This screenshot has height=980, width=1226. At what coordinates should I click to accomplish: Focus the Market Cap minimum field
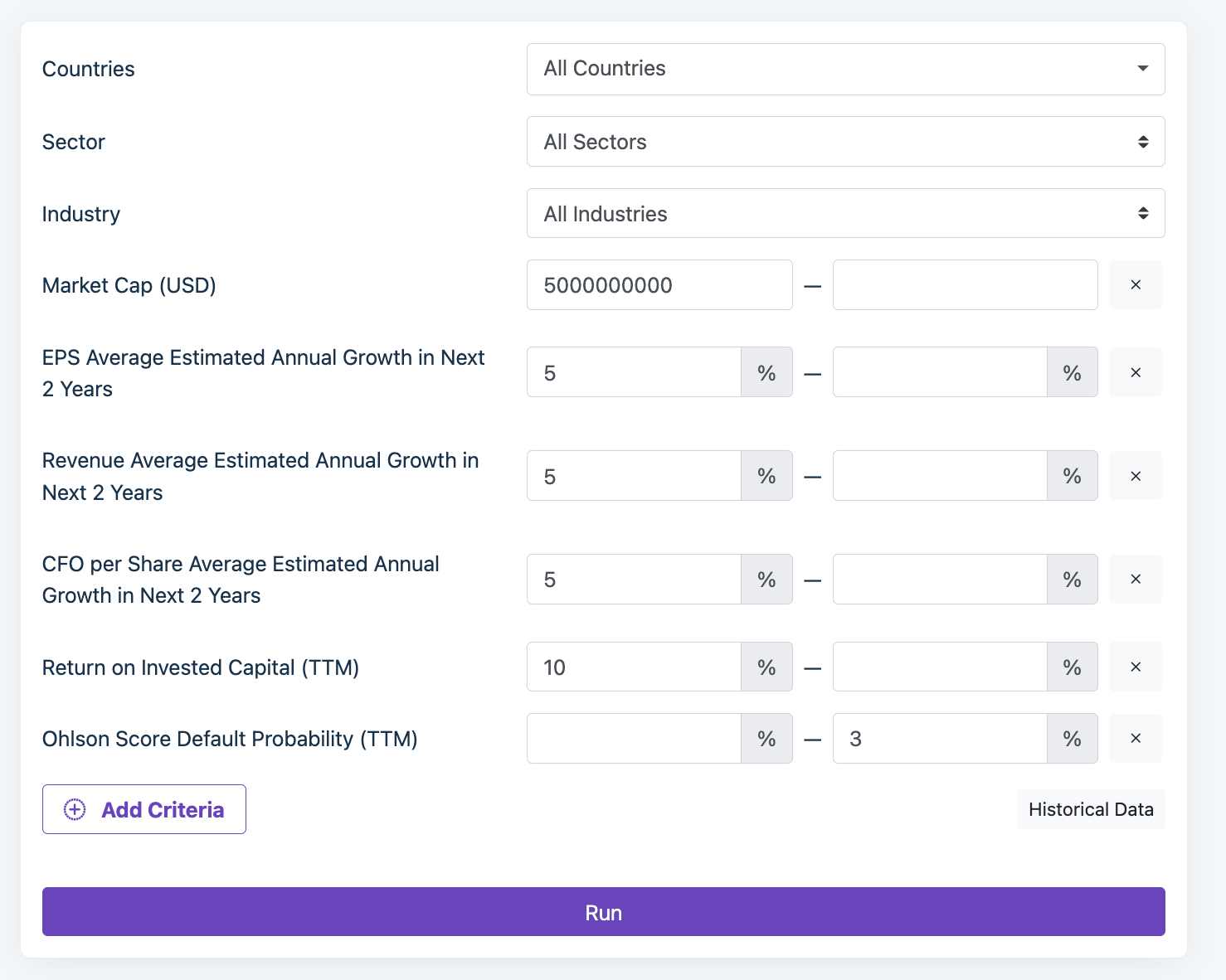[659, 285]
